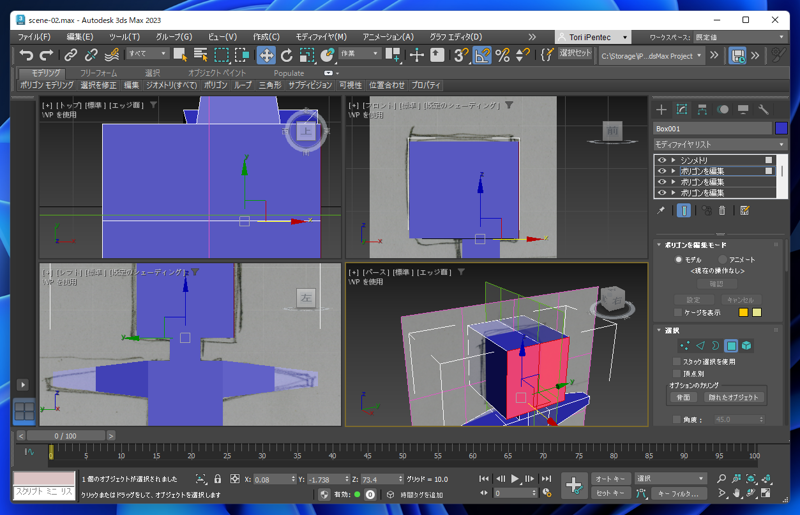Hide the シンメトリ modifier eye
The width and height of the screenshot is (800, 515).
662,160
